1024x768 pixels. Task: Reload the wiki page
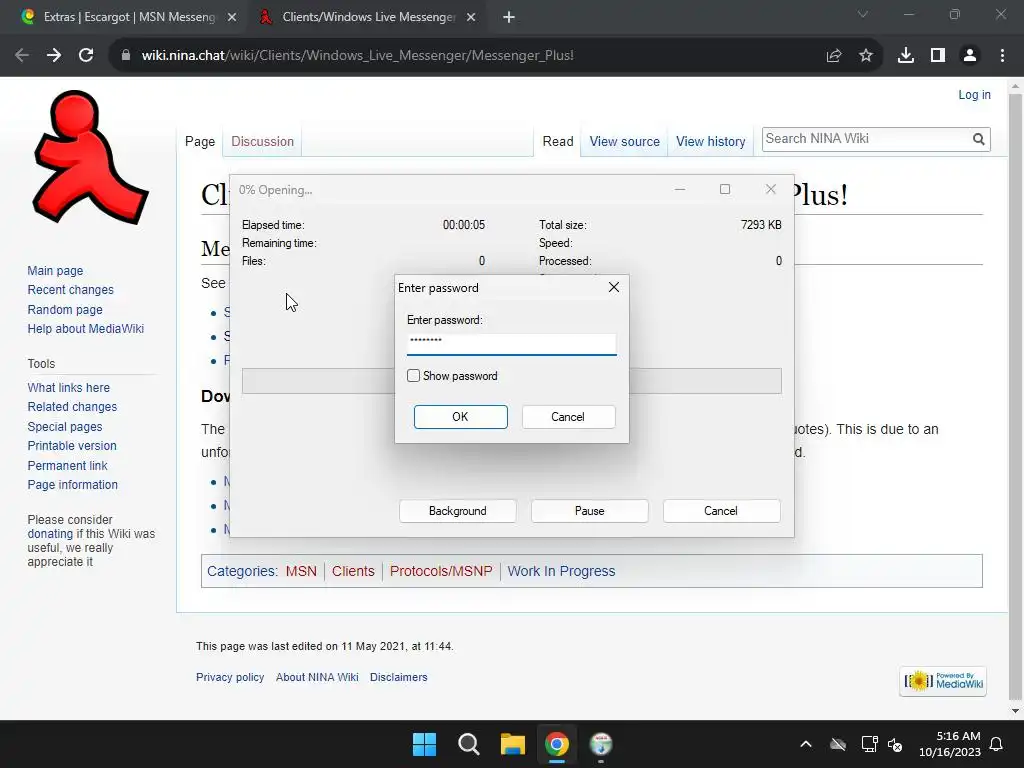tap(86, 56)
